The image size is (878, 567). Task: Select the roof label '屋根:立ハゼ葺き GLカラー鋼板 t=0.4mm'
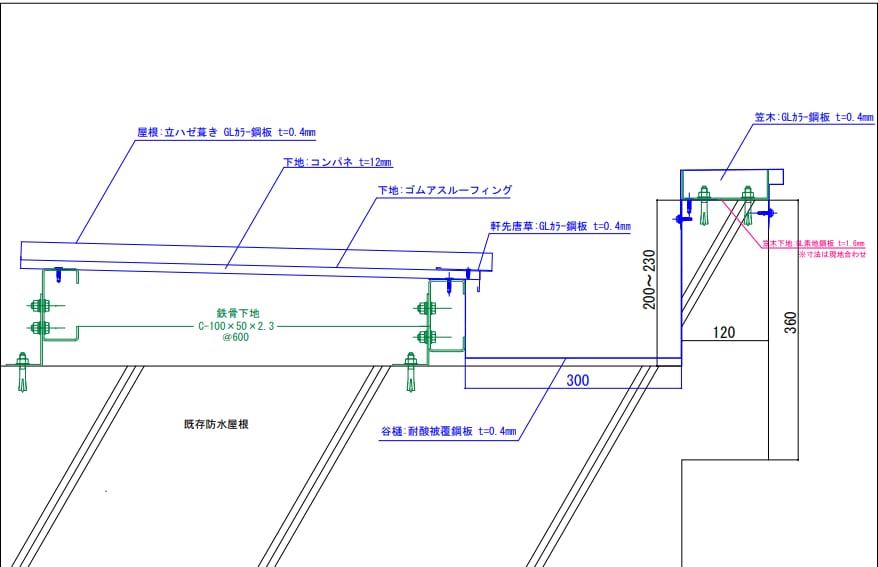(x=226, y=133)
